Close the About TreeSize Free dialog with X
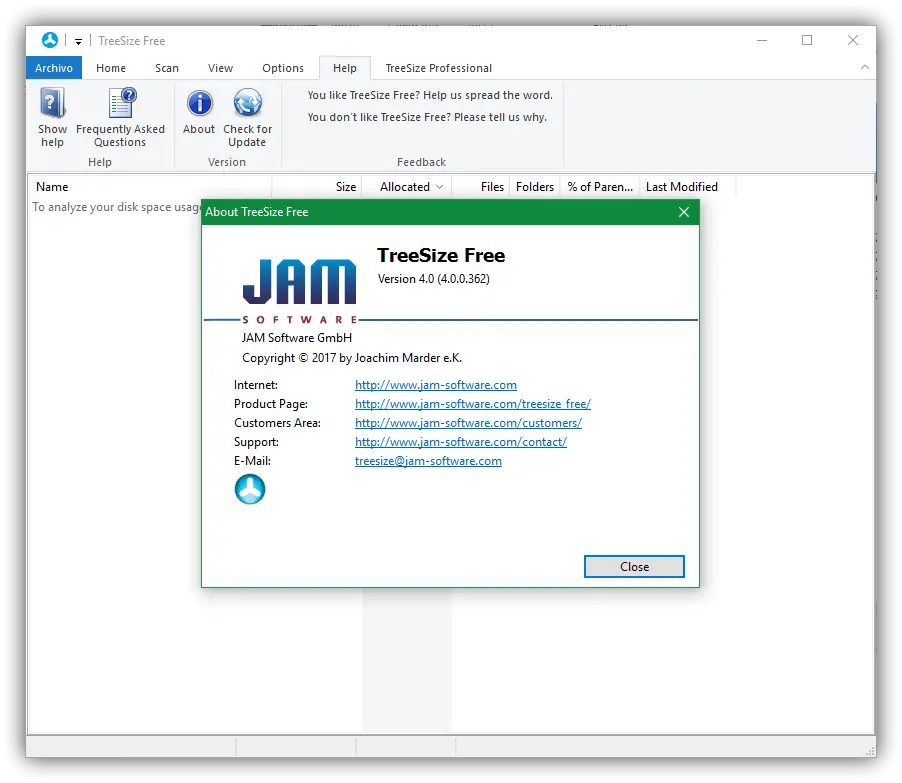 pos(684,212)
